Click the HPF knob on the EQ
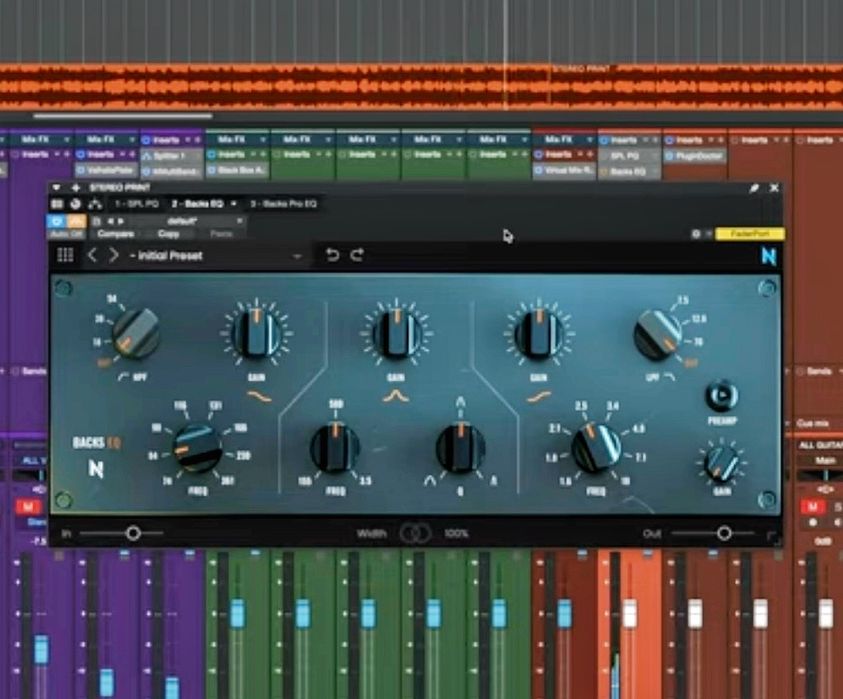The image size is (843, 699). tap(135, 333)
